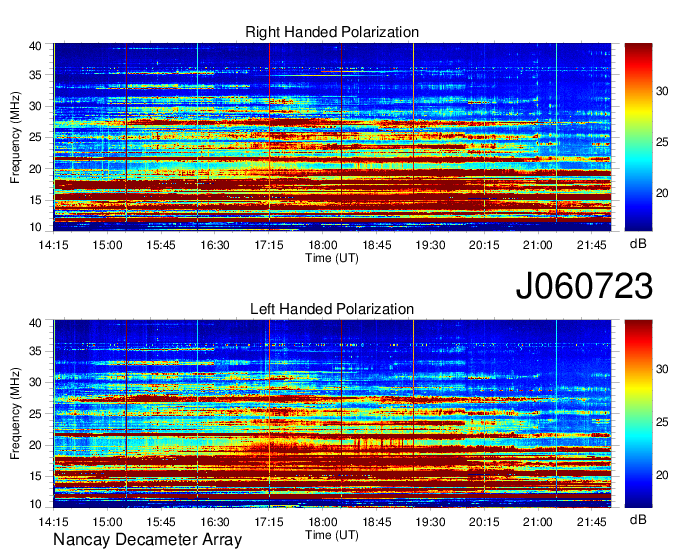The image size is (680, 552).
Task: Select the 15:00 time tick under the Right Handed plot
Action: tap(107, 245)
